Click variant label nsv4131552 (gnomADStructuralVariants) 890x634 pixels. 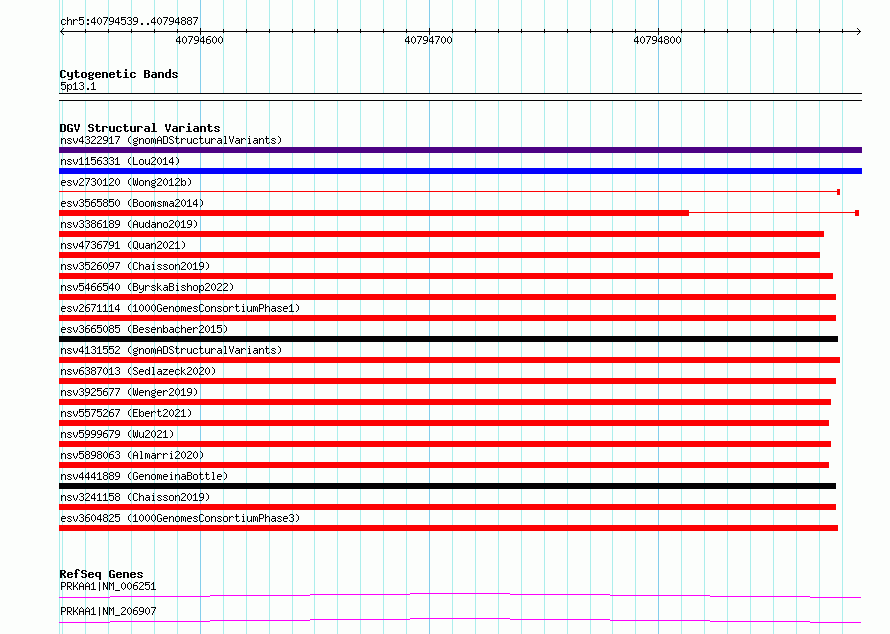coord(171,350)
